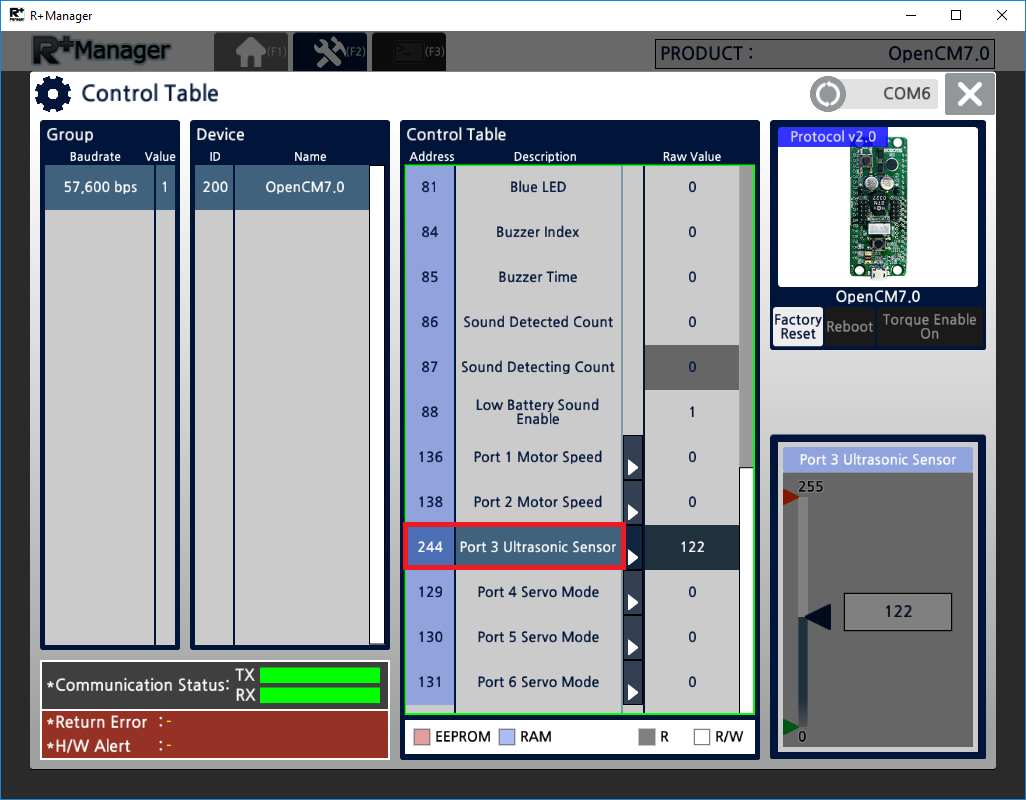1026x800 pixels.
Task: Click the ultrasonic sensor slider handle
Action: [x=818, y=617]
